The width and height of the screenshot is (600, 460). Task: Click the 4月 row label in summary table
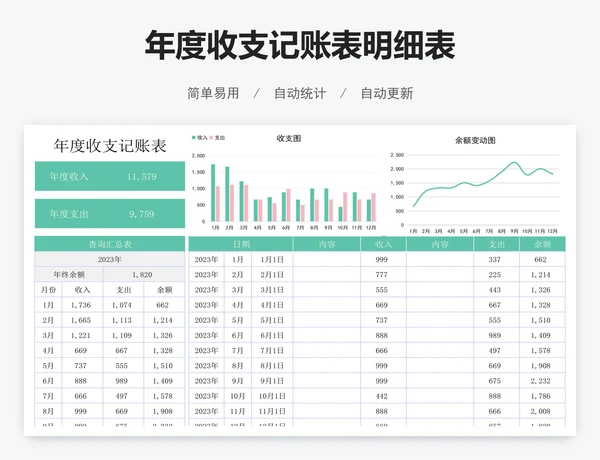pos(48,351)
